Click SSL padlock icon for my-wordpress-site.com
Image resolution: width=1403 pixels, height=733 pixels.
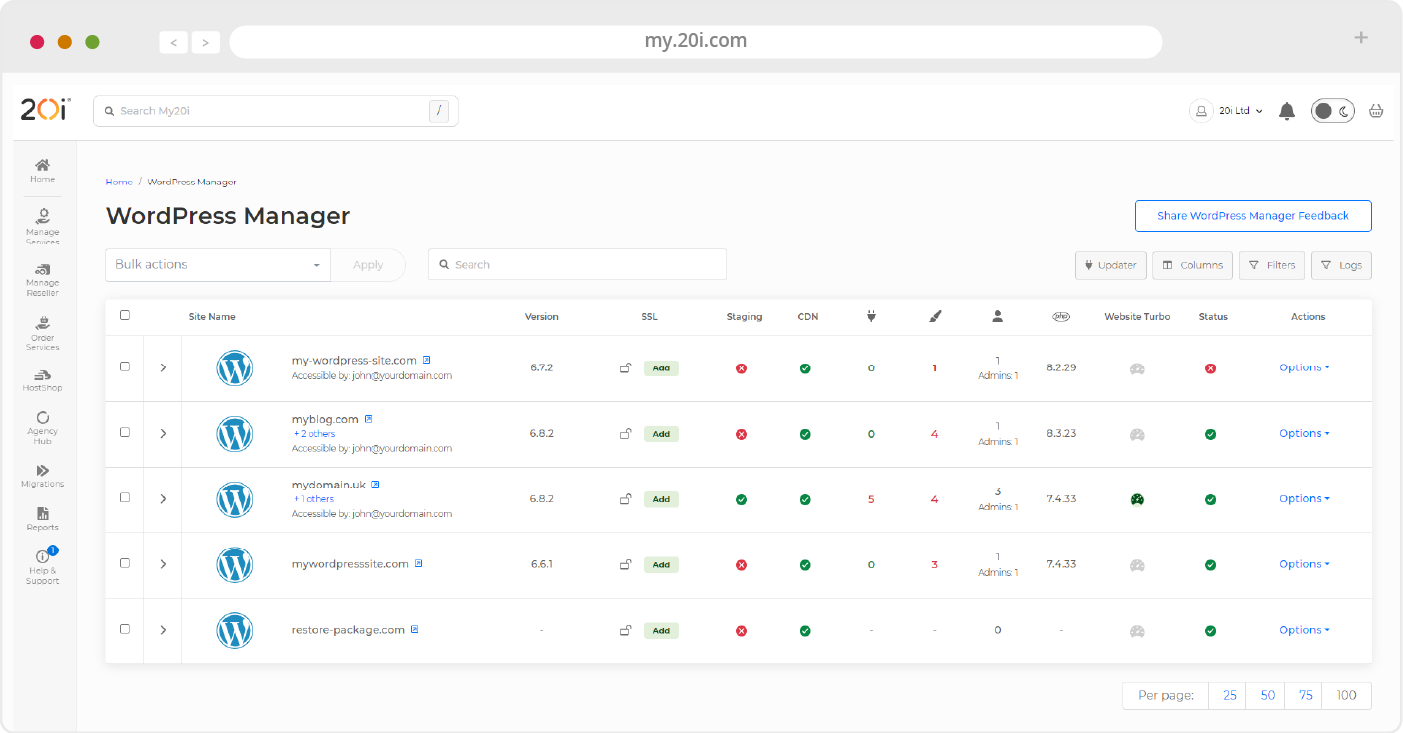click(626, 368)
